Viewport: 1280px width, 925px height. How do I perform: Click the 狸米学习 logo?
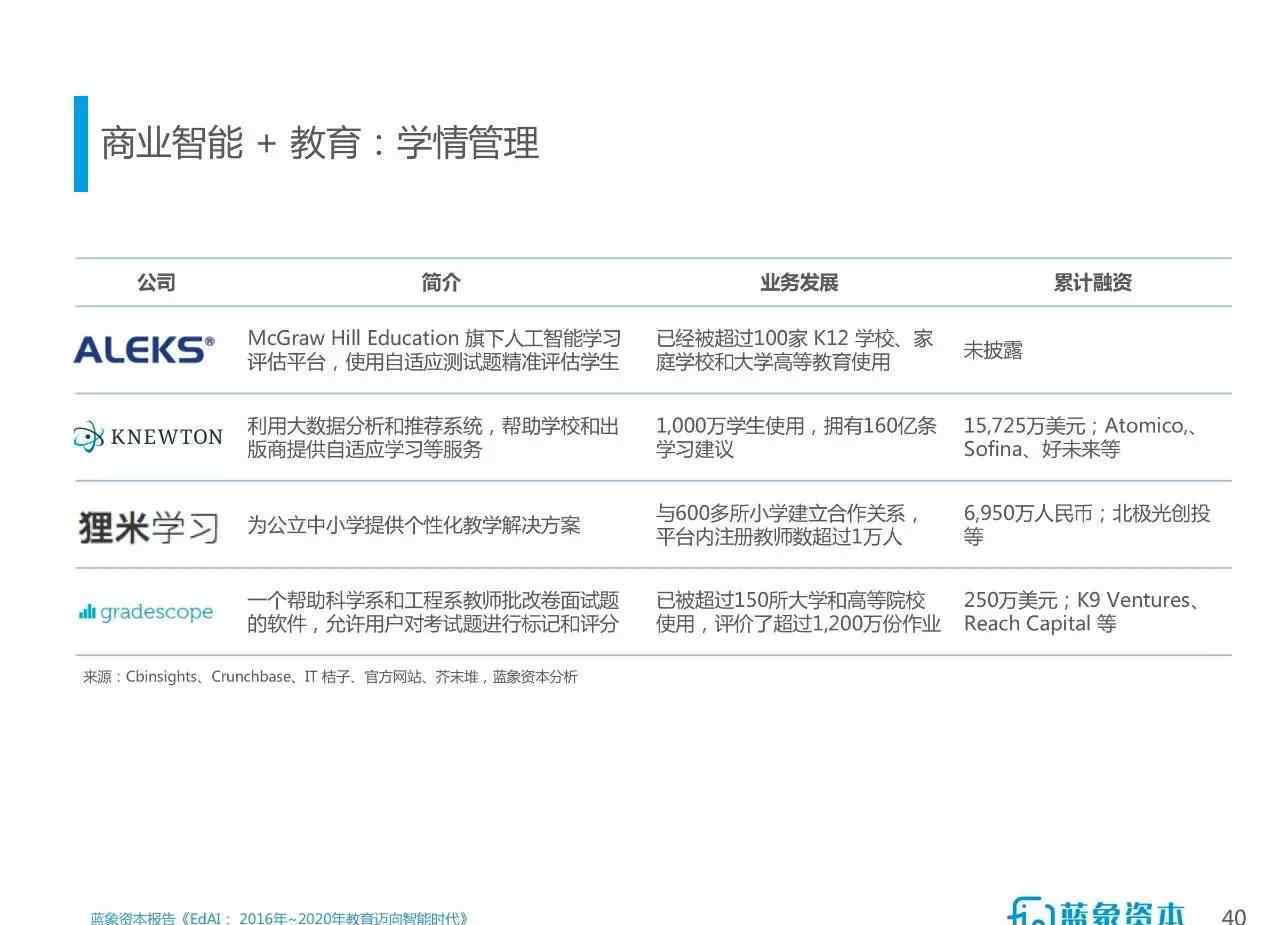click(x=149, y=526)
